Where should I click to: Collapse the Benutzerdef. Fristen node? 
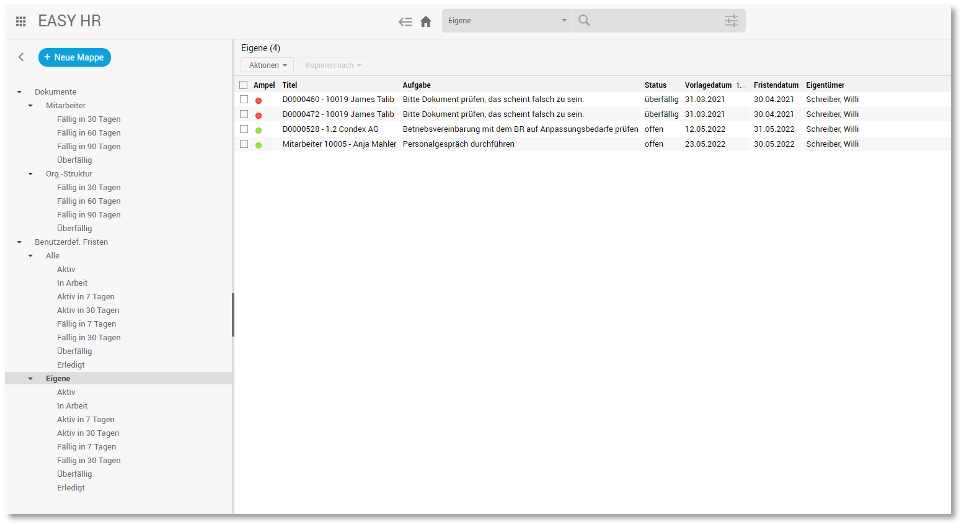point(19,242)
